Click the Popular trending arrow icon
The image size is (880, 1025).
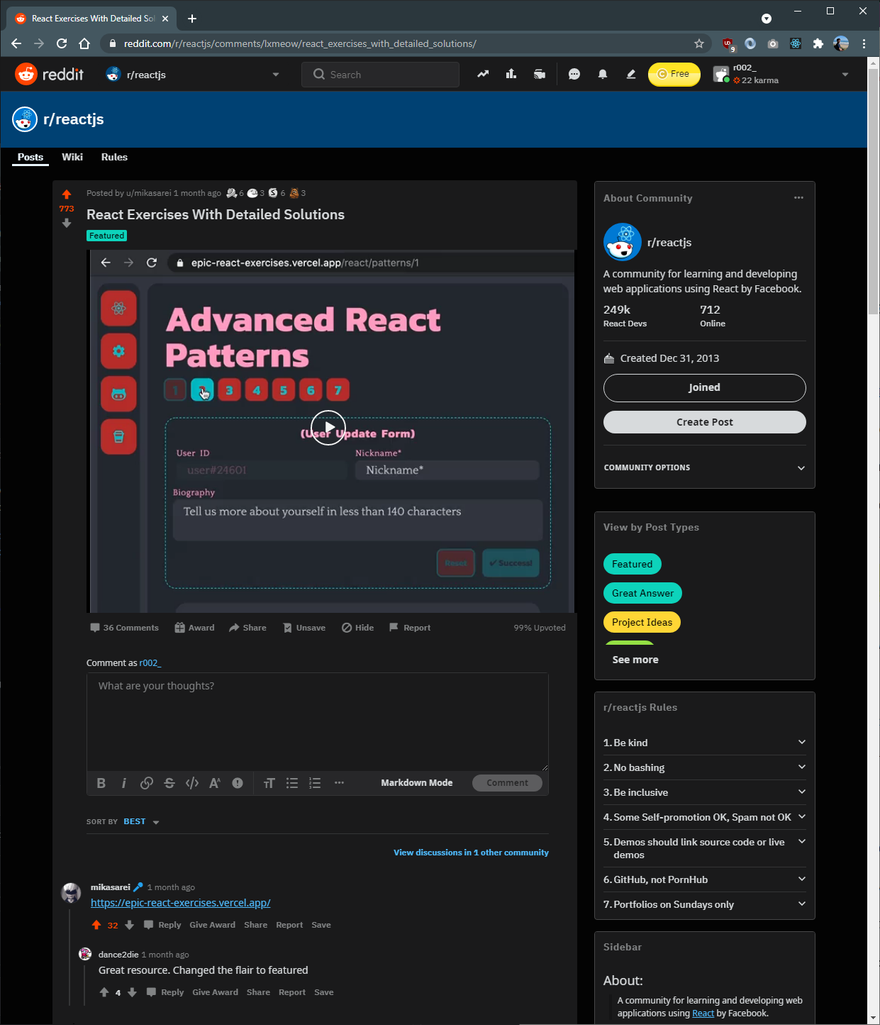(x=482, y=75)
